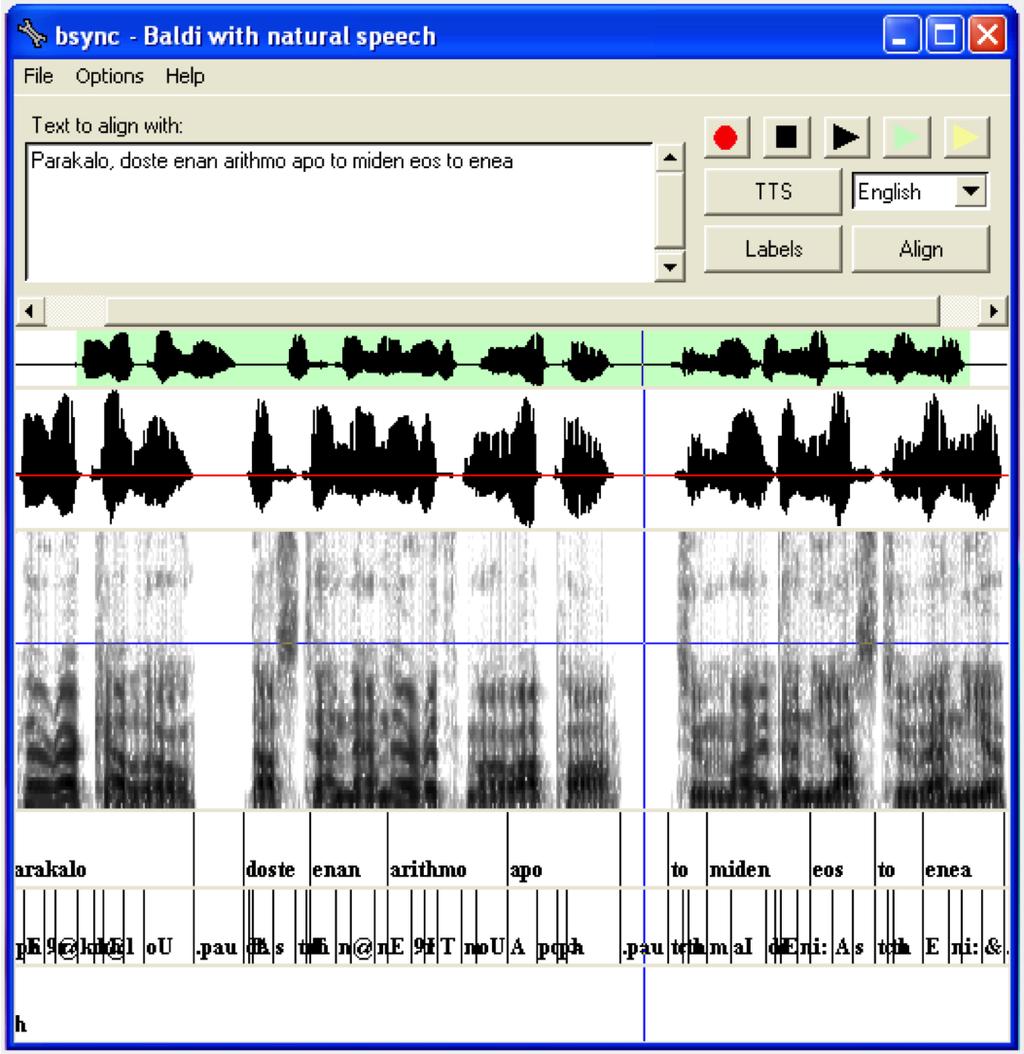
Task: Minimize the bsync window
Action: pos(901,34)
